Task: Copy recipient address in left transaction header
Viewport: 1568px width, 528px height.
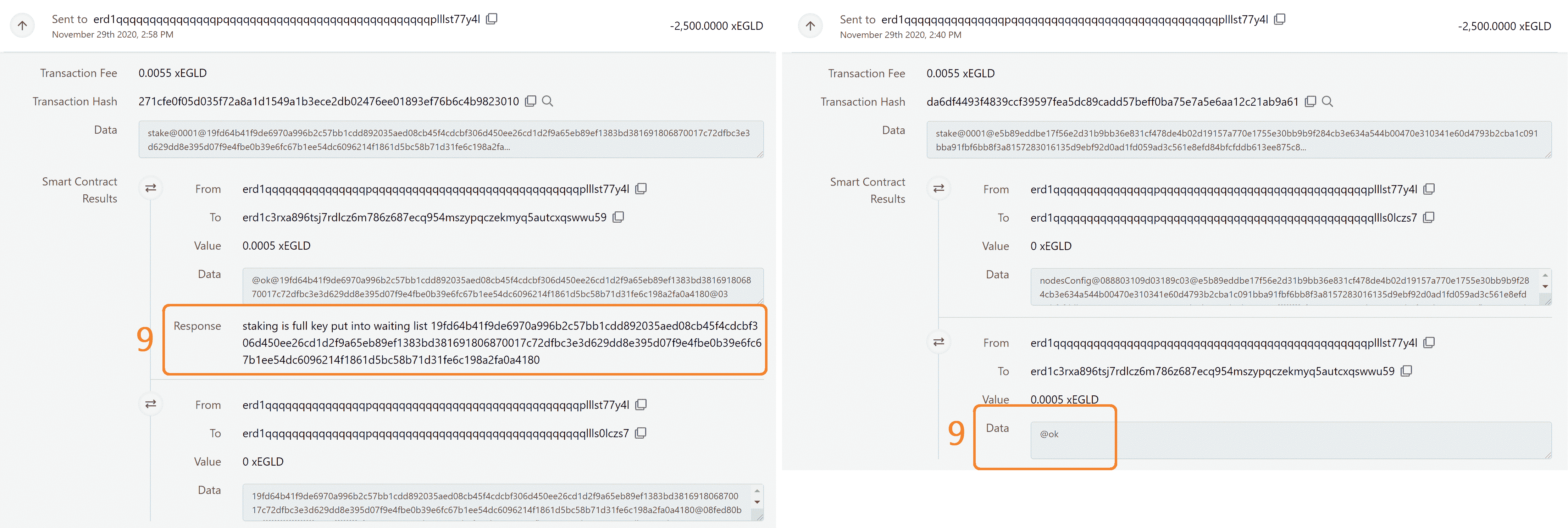Action: point(492,19)
